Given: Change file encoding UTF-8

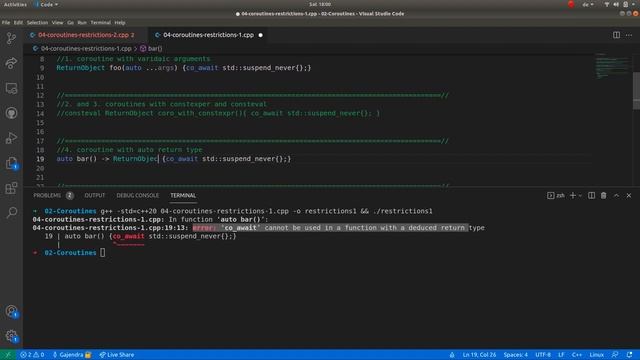Looking at the screenshot, I should (x=543, y=355).
